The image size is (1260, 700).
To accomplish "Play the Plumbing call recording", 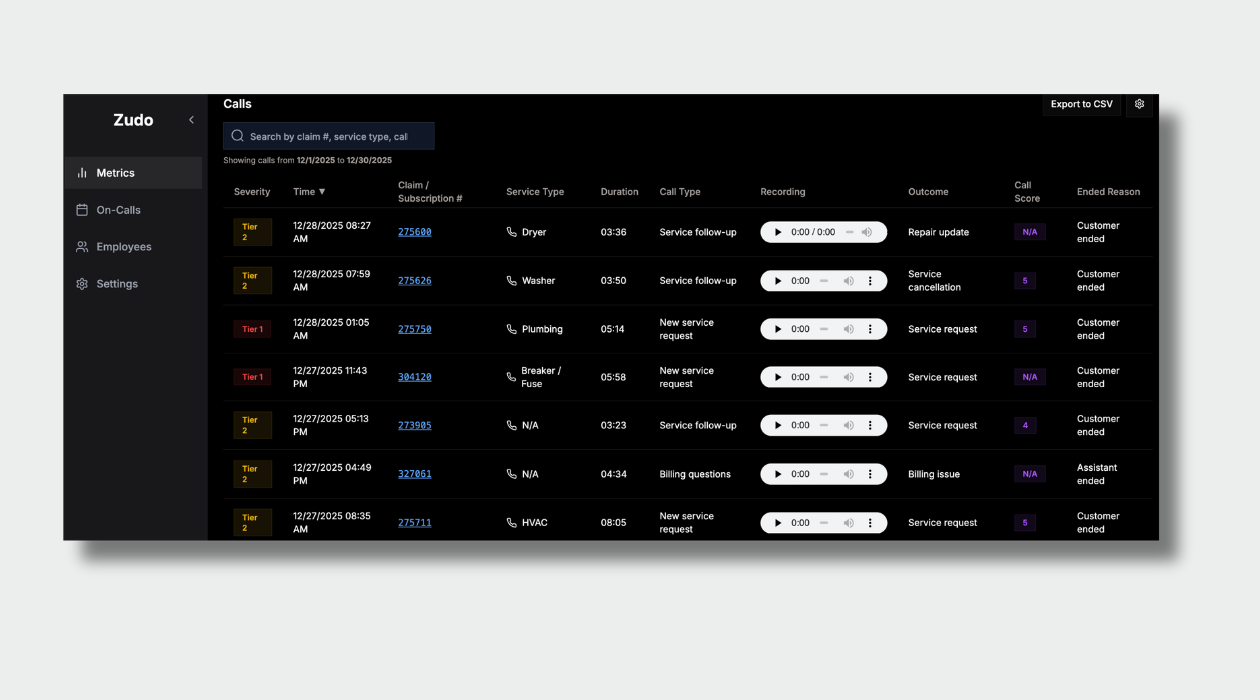I will coord(778,329).
